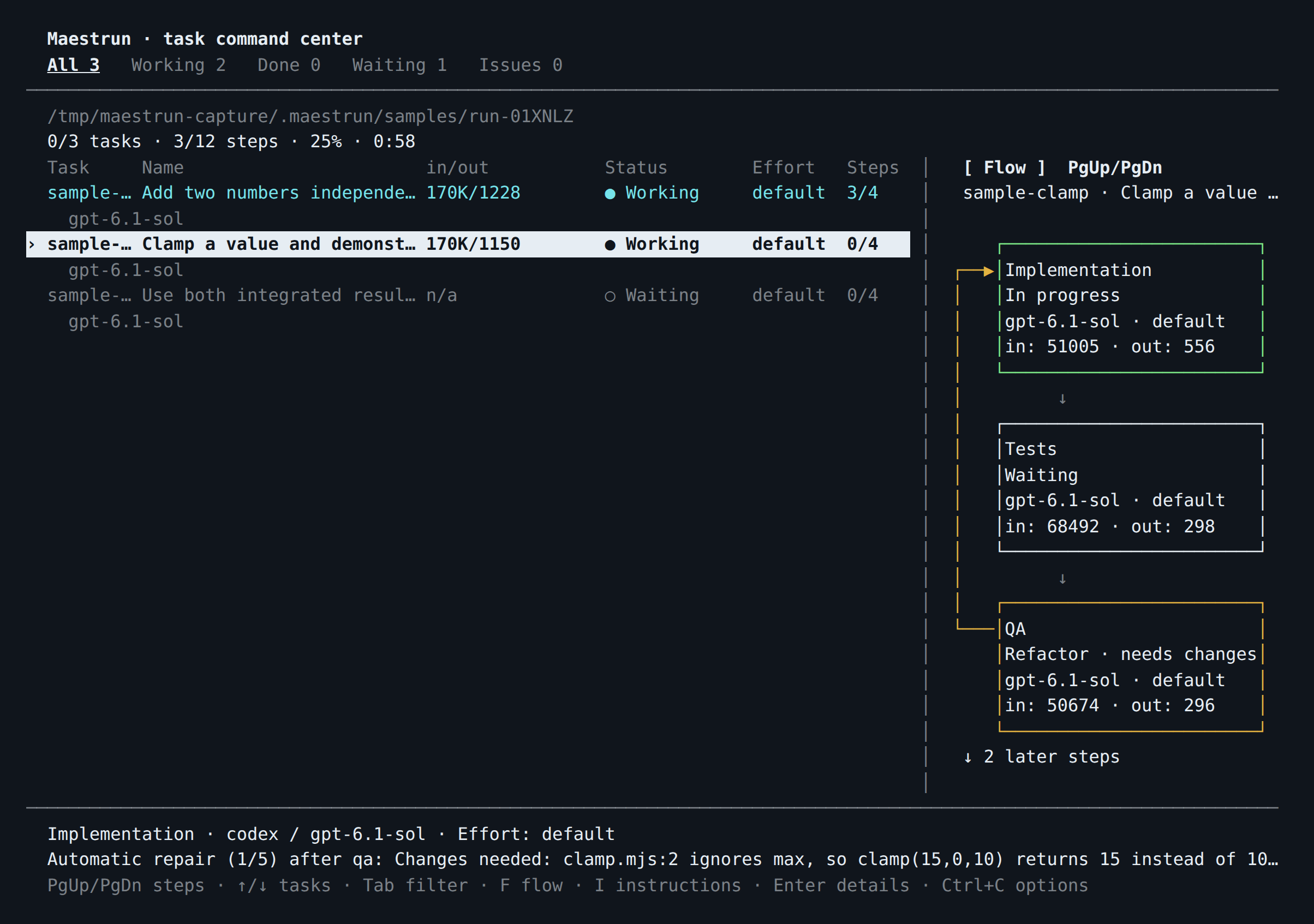
Task: Click the n/a in/out value
Action: 442,295
